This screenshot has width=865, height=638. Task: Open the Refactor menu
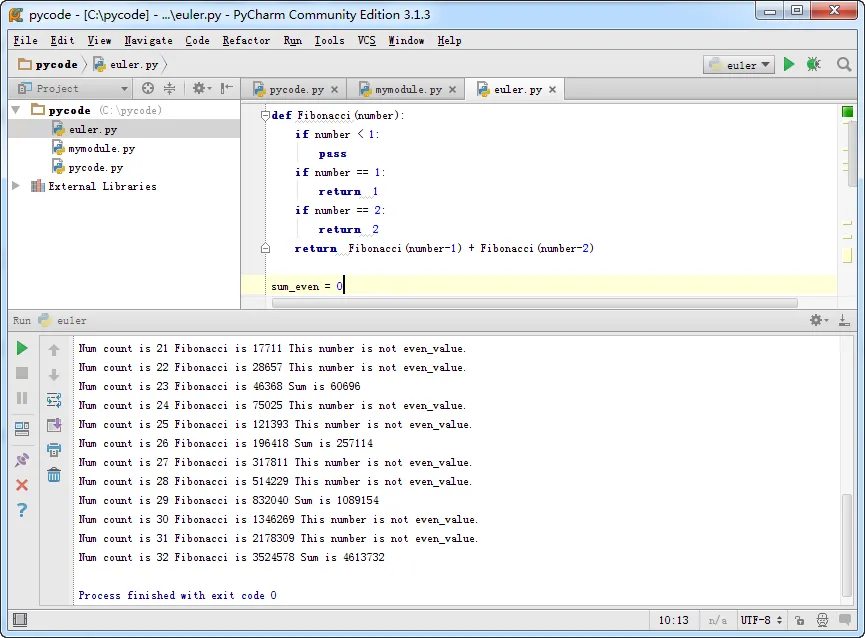pyautogui.click(x=247, y=40)
